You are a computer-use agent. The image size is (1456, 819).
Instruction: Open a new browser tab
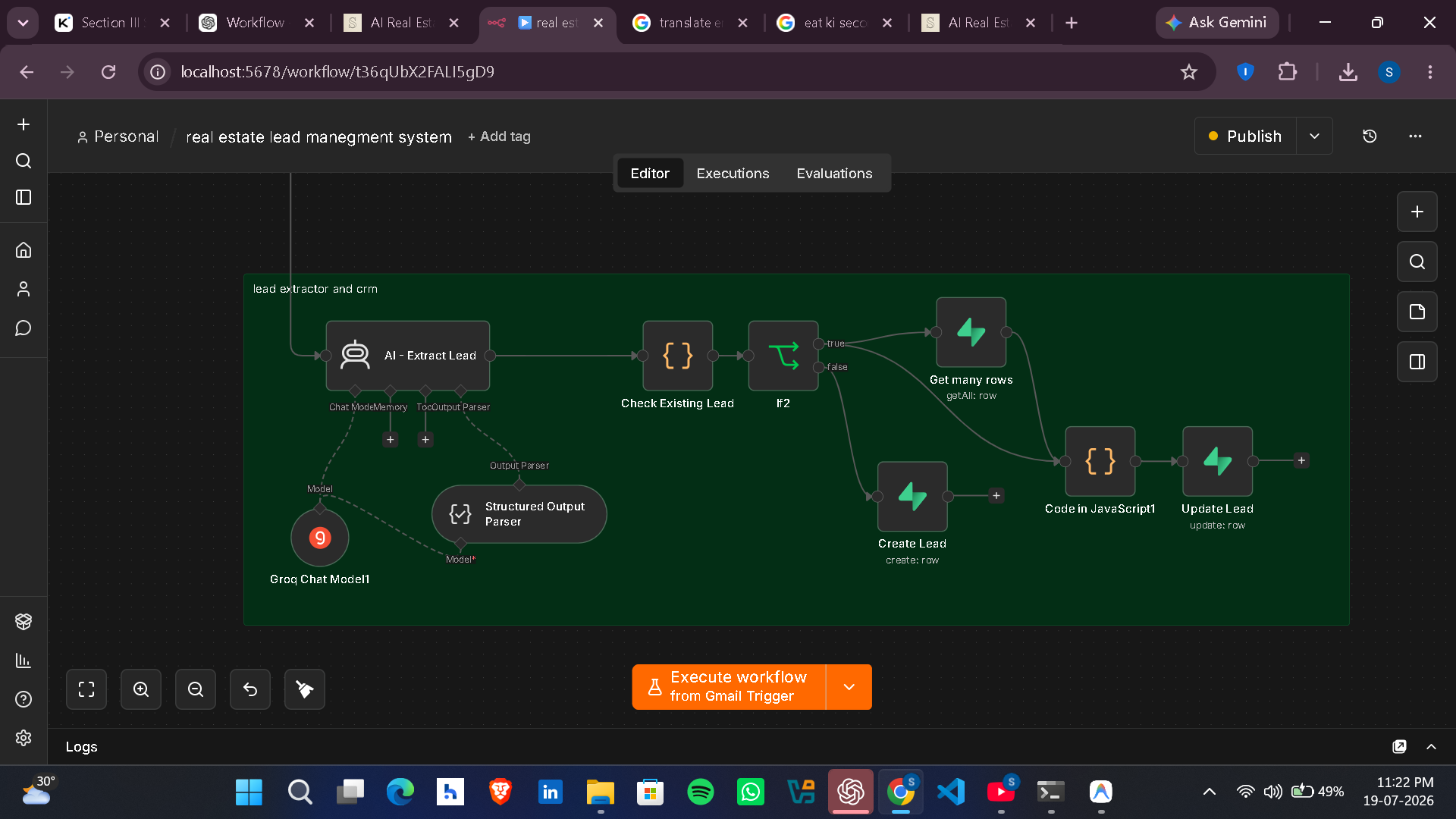pyautogui.click(x=1072, y=23)
